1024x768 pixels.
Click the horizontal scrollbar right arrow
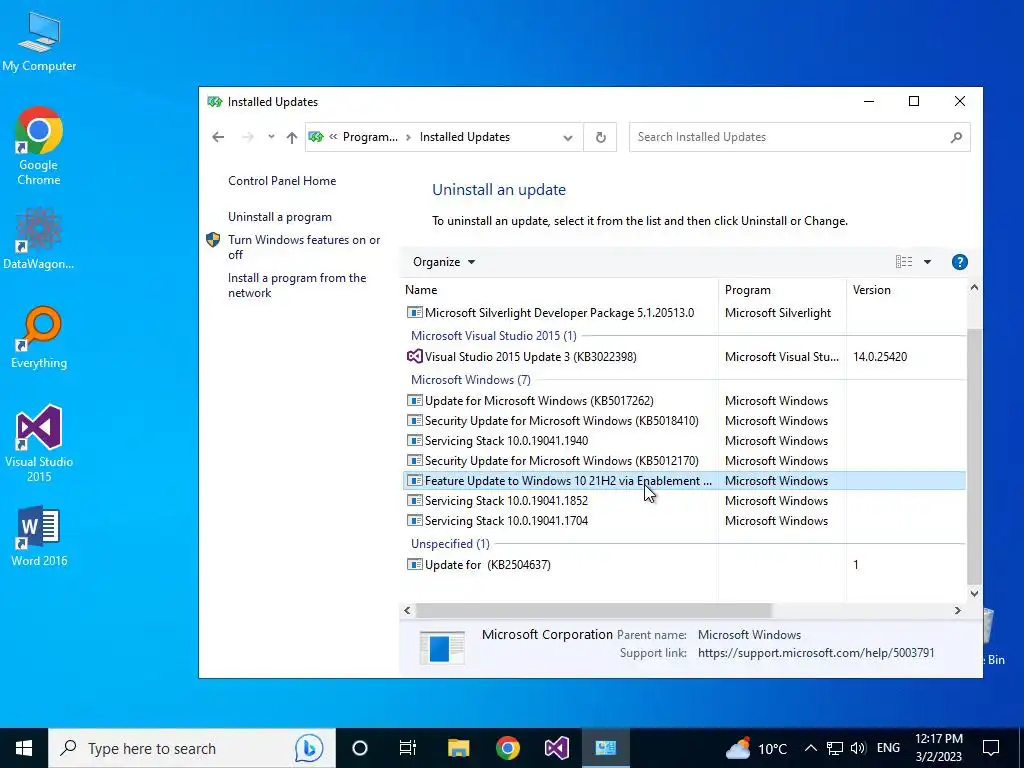(957, 611)
